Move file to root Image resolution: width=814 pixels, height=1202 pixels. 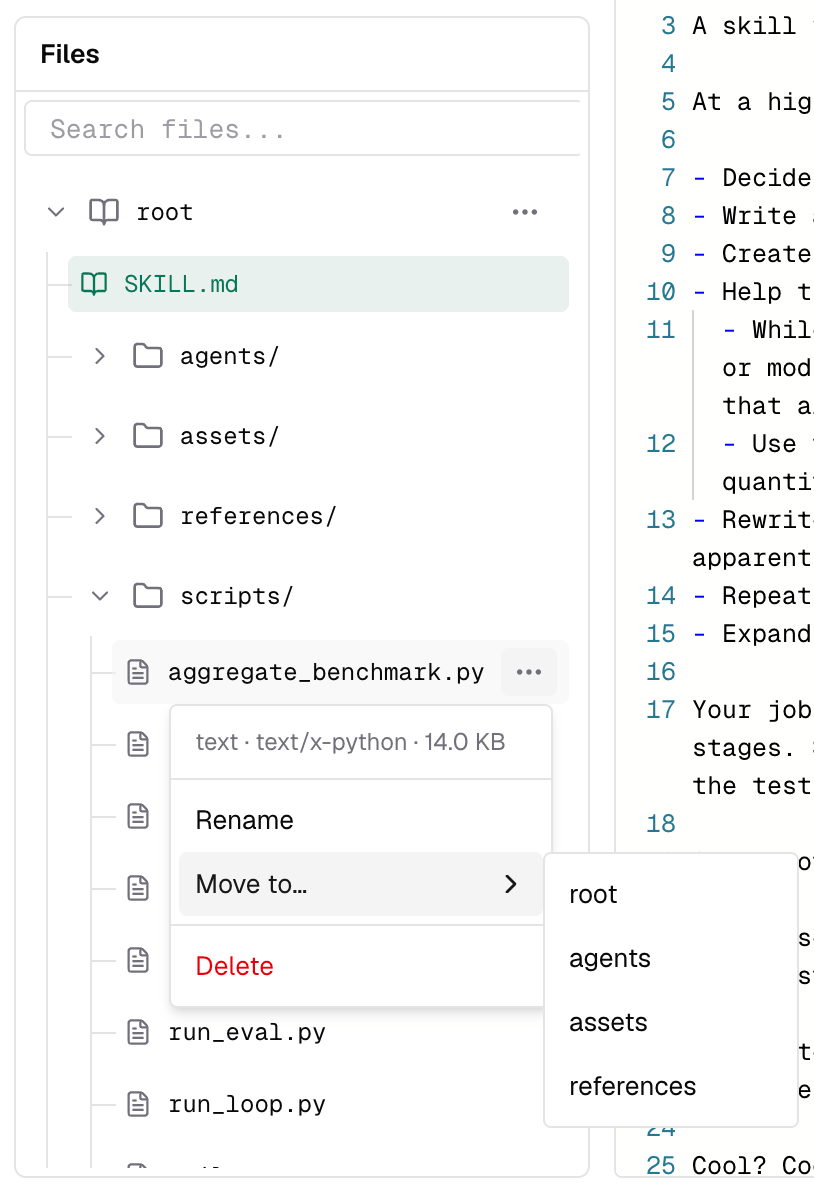[671, 894]
